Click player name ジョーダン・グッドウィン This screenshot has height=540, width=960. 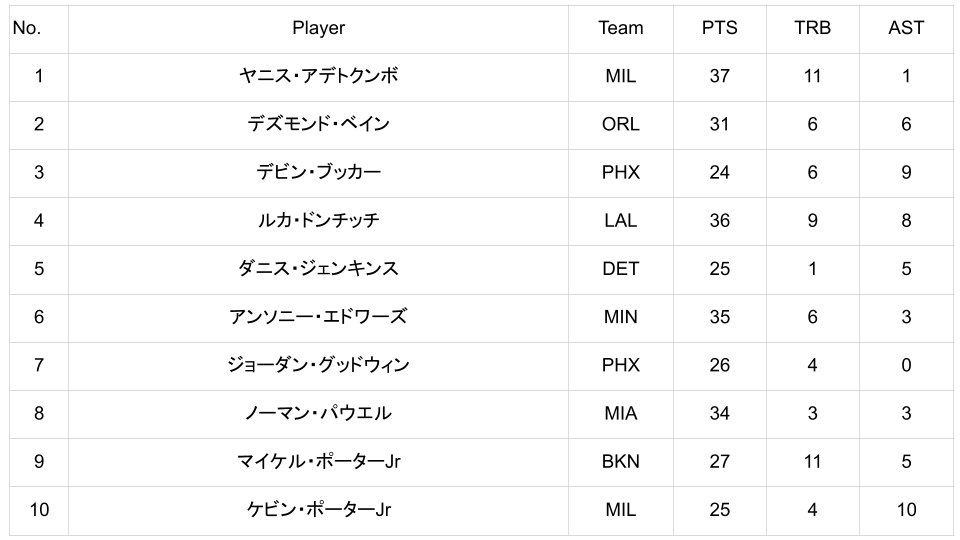coord(318,365)
